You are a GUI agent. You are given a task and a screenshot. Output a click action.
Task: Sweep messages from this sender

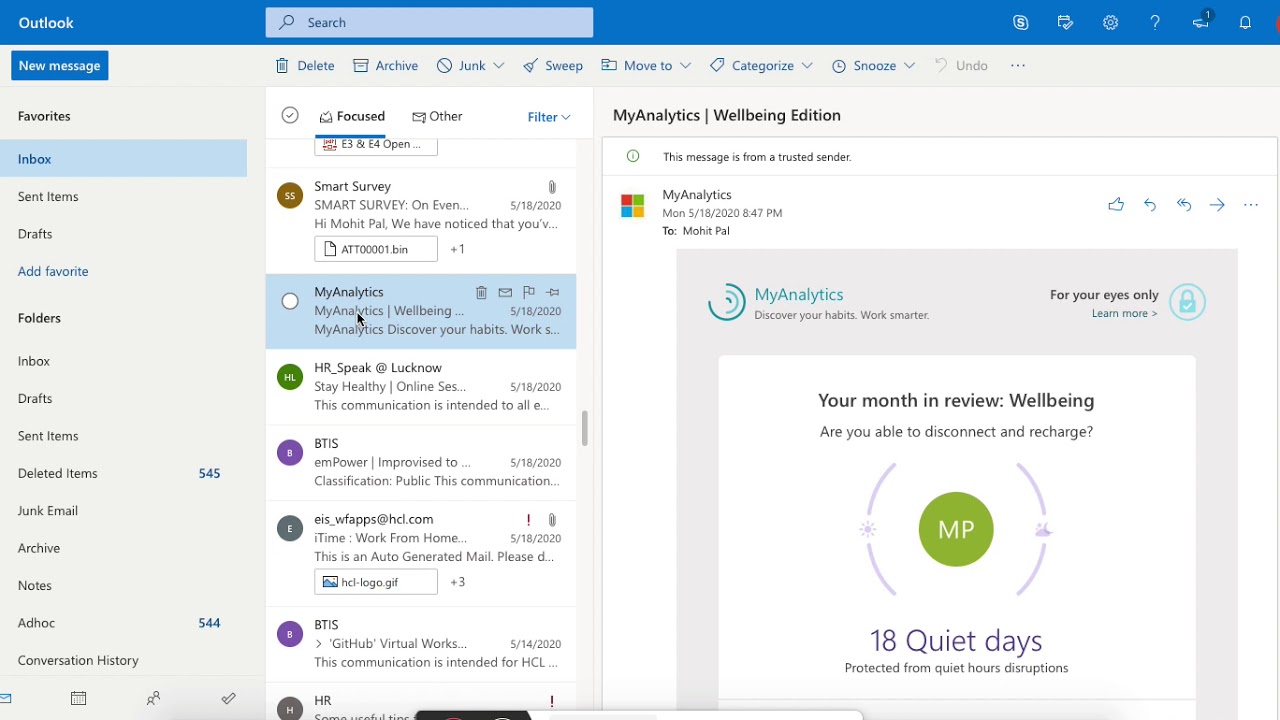553,65
